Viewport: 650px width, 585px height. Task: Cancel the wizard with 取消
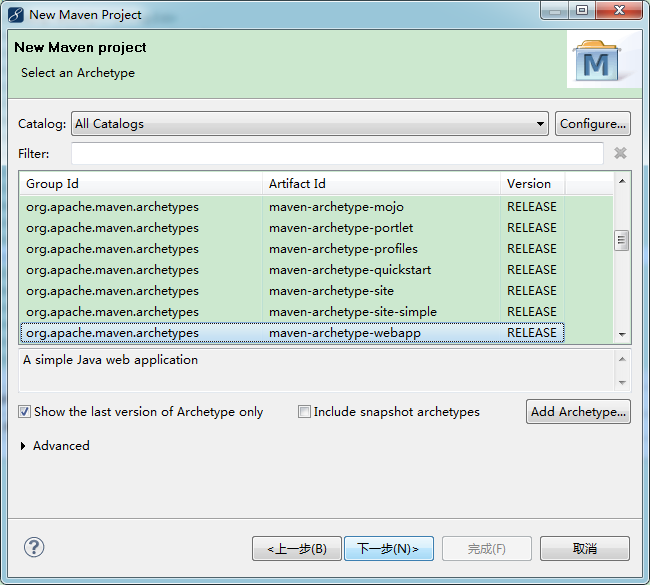(x=585, y=549)
